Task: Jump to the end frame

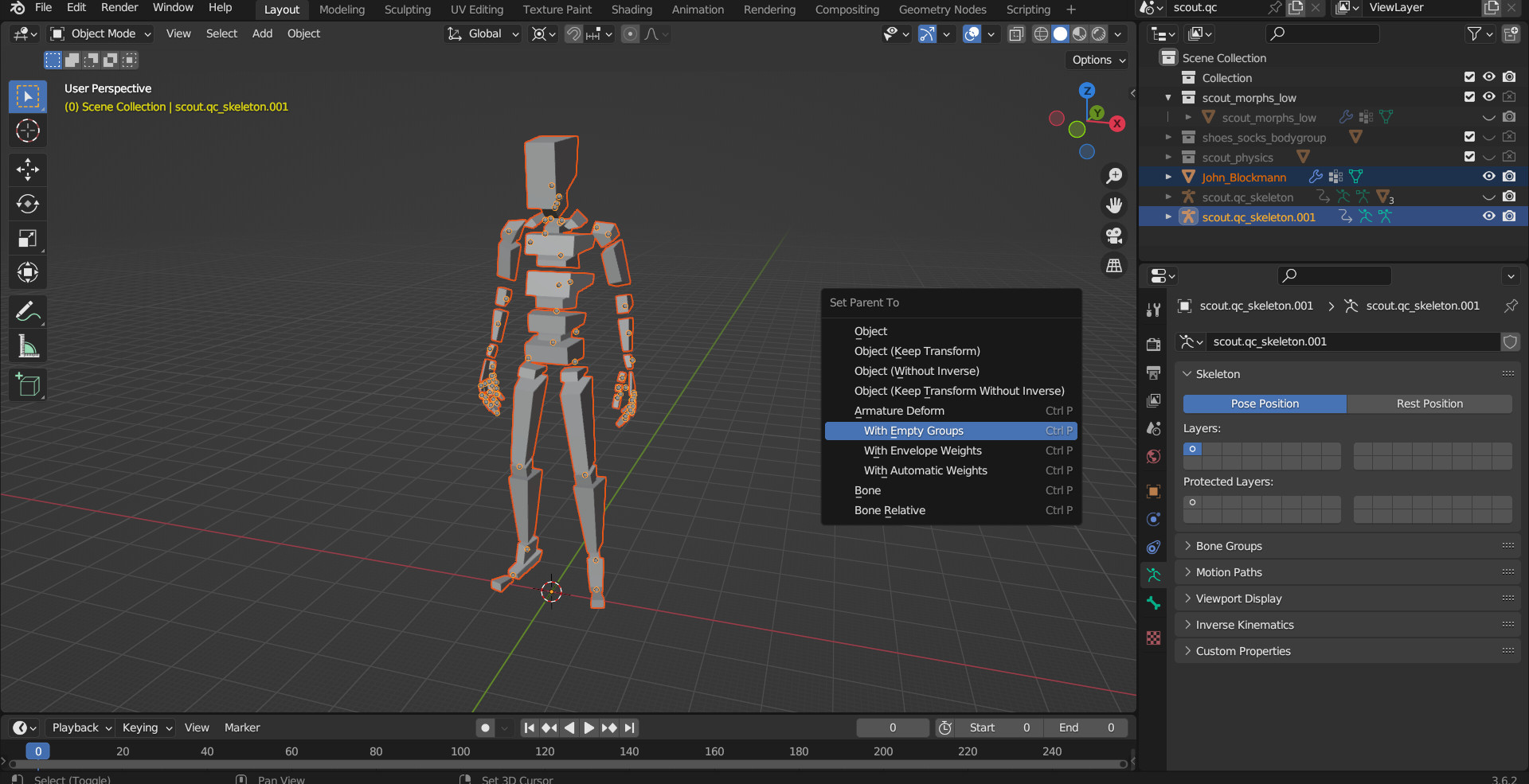Action: (630, 727)
